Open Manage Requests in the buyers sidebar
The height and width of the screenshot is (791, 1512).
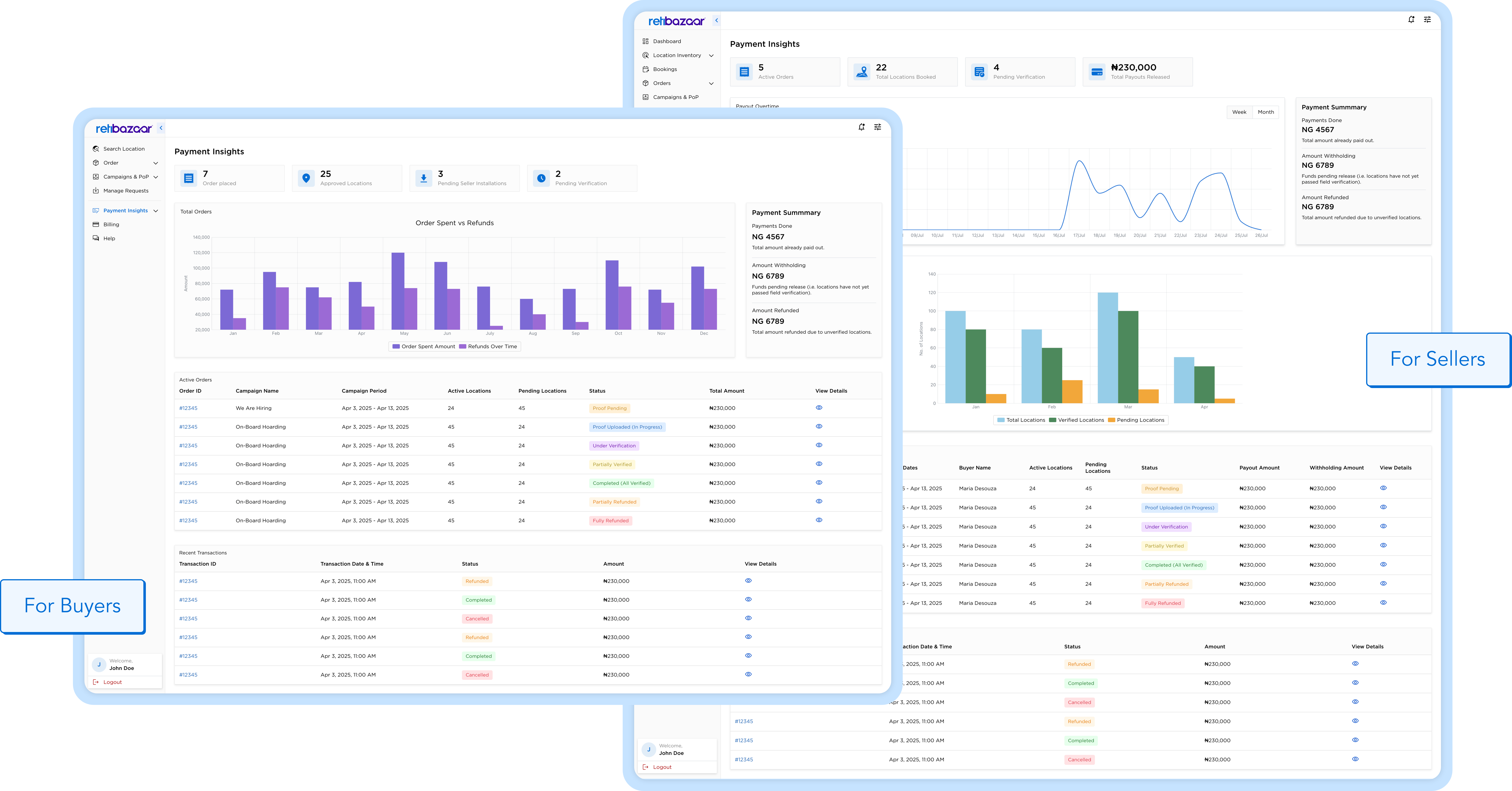pos(126,191)
